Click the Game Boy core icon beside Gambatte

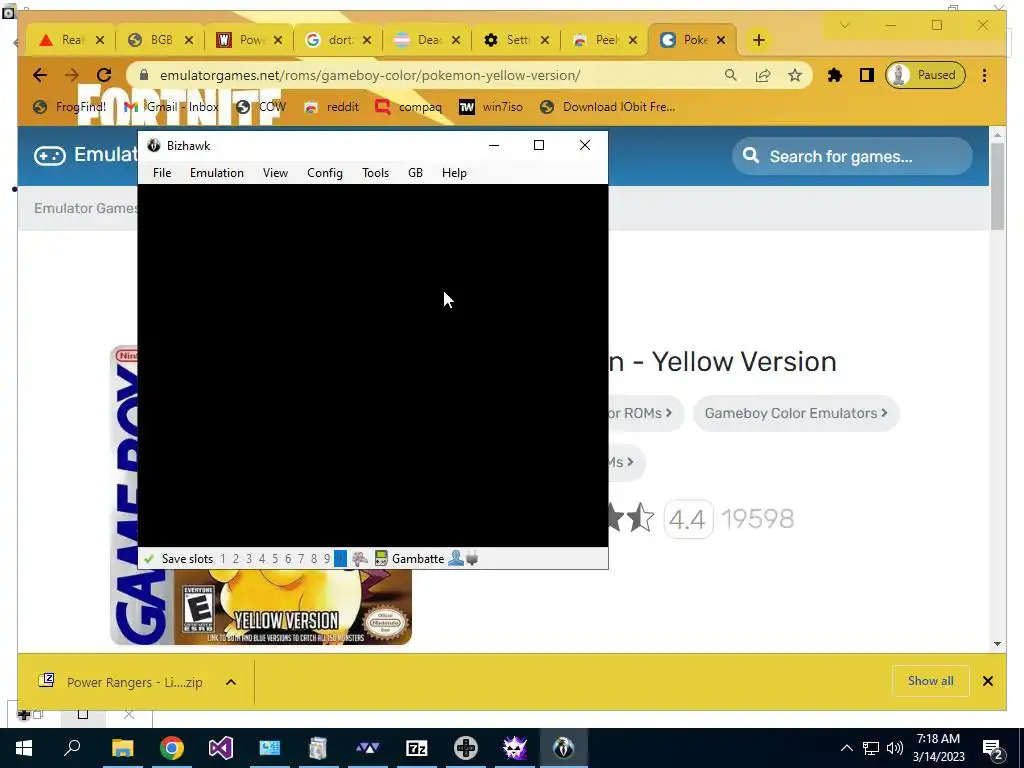381,558
